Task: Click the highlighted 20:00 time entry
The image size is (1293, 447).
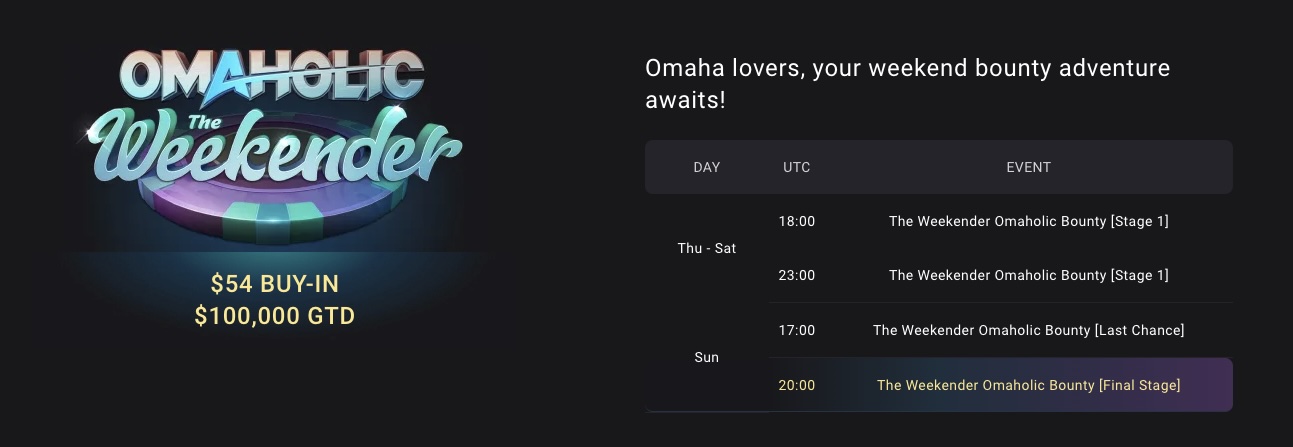Action: [x=797, y=385]
